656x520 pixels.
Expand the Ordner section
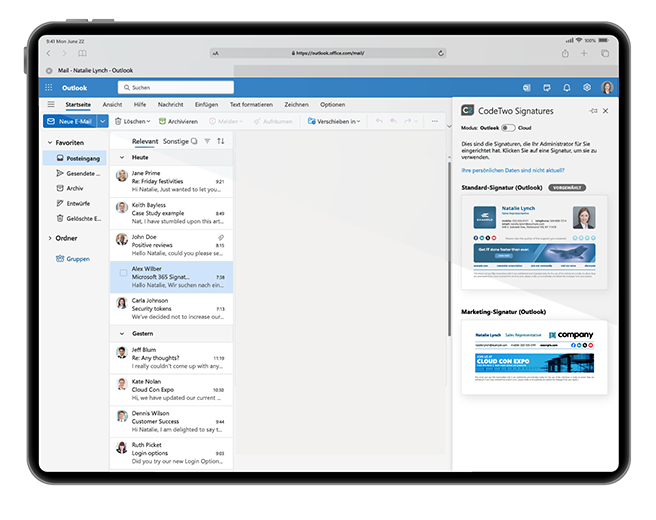click(50, 238)
